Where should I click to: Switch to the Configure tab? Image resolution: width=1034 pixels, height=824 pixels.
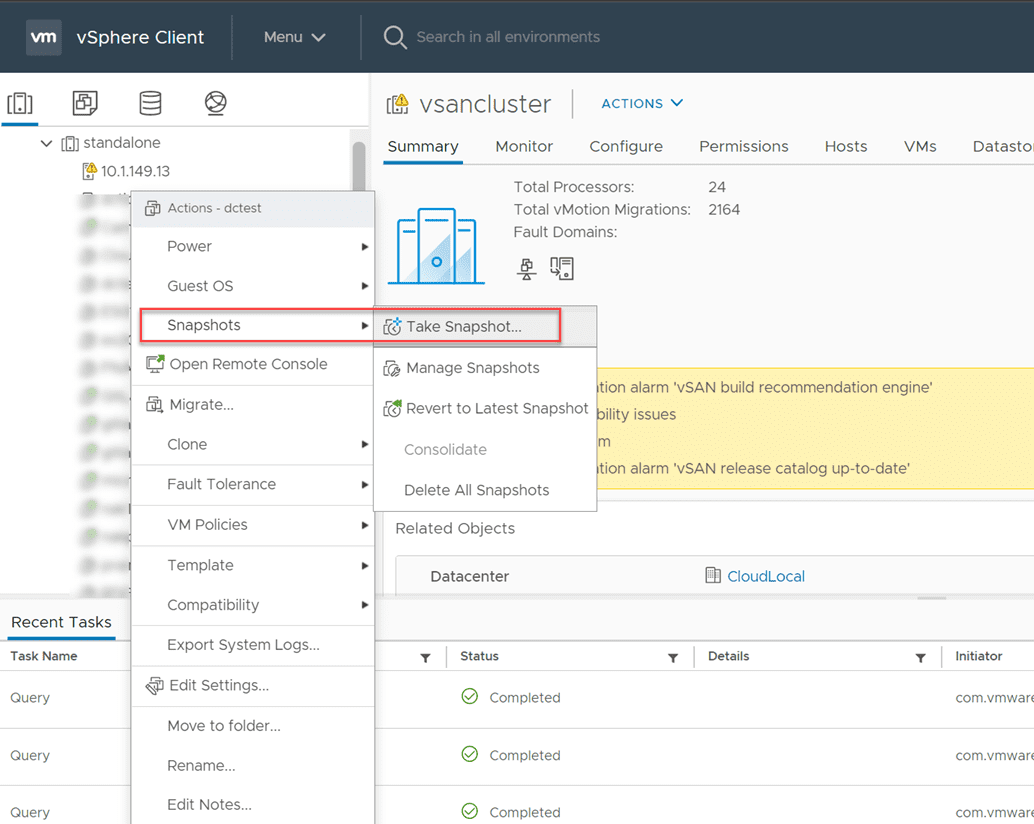point(625,146)
